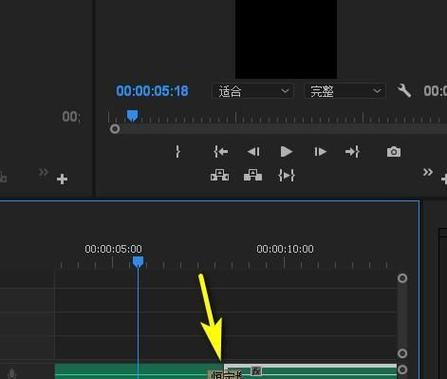Open source monitor button editor plus
The image size is (447, 379).
tap(62, 179)
